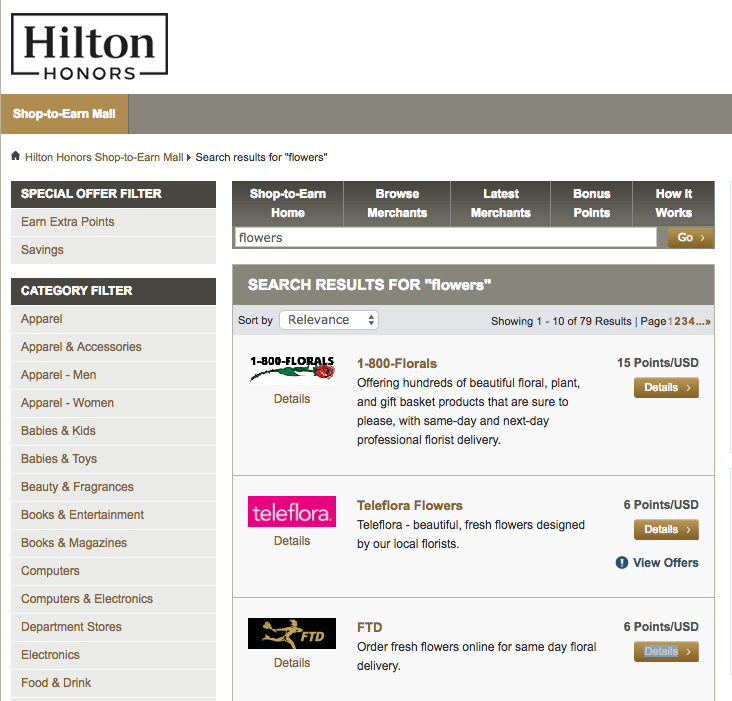This screenshot has width=732, height=701.
Task: Click the home icon in breadcrumb
Action: (15, 156)
